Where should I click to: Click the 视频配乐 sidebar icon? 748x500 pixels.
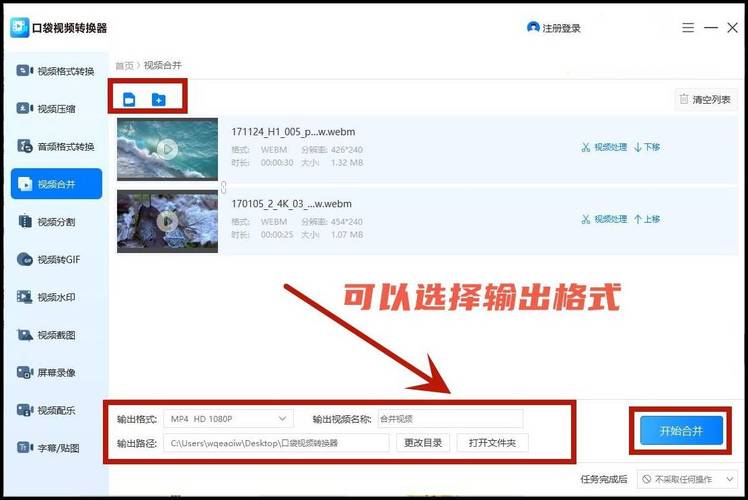[x=24, y=410]
